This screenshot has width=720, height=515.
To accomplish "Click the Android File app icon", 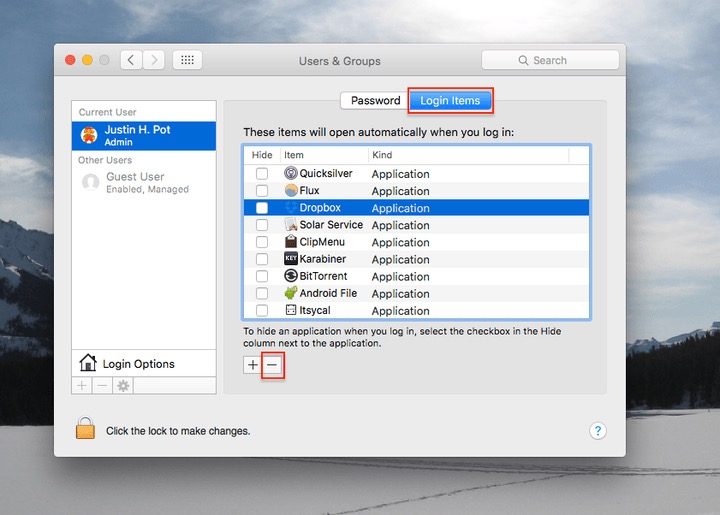I will 291,293.
